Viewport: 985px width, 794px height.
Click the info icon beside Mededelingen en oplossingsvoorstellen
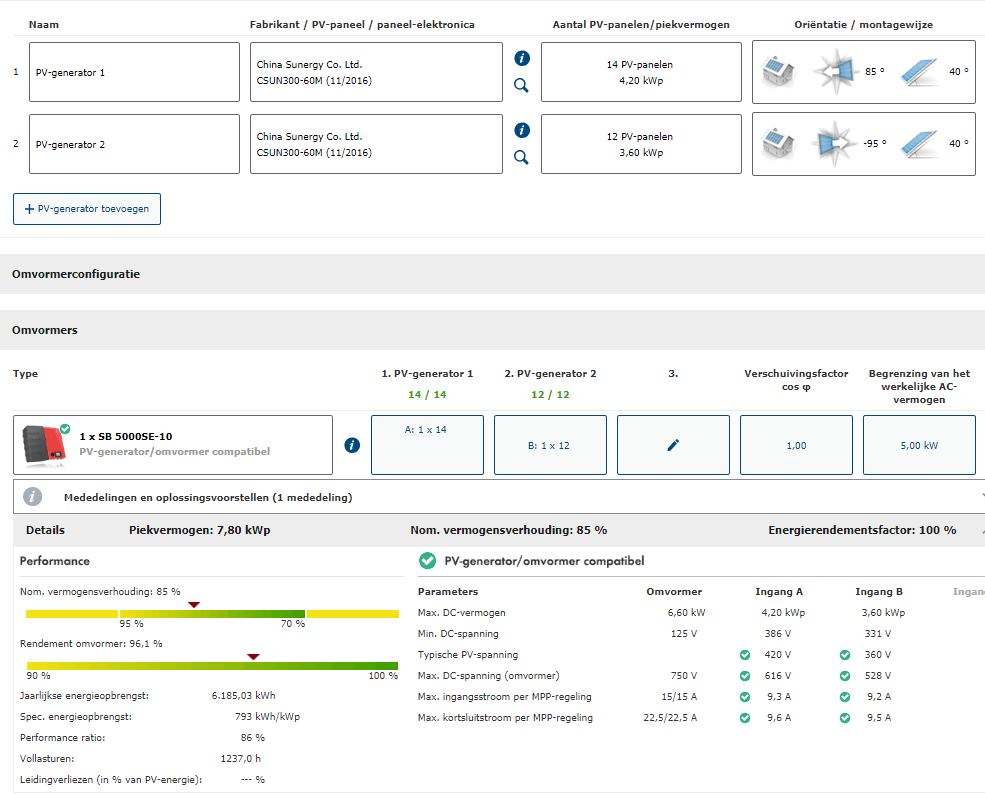(33, 497)
